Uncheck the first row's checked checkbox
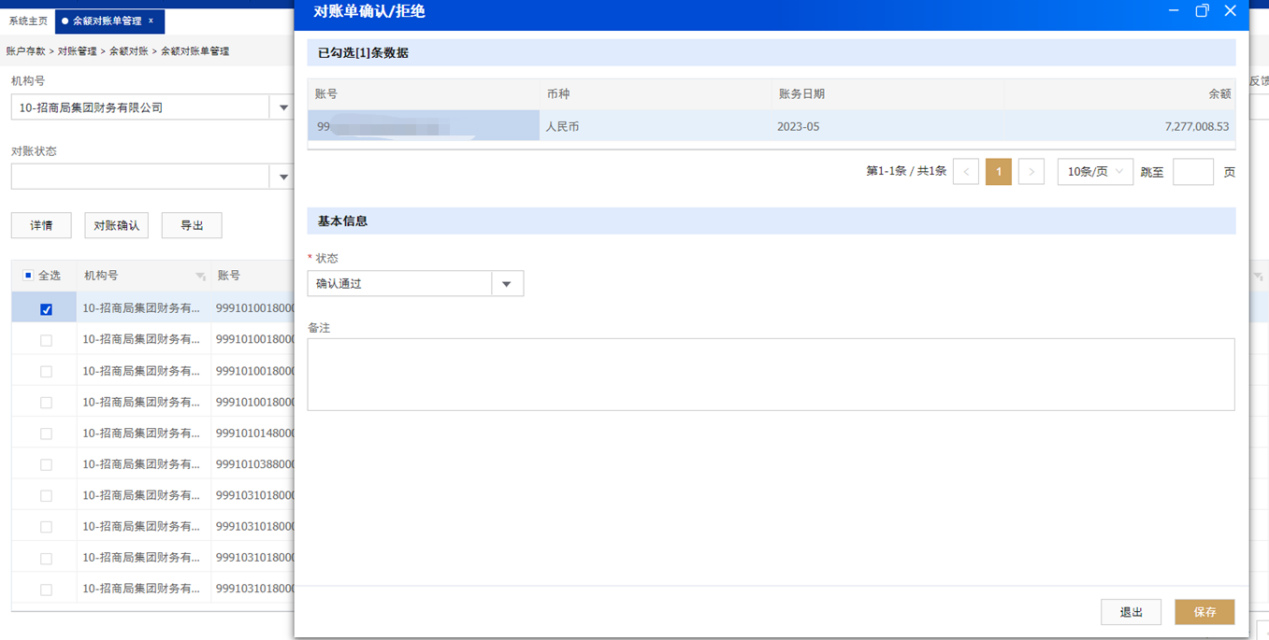This screenshot has height=640, width=1269. (46, 309)
